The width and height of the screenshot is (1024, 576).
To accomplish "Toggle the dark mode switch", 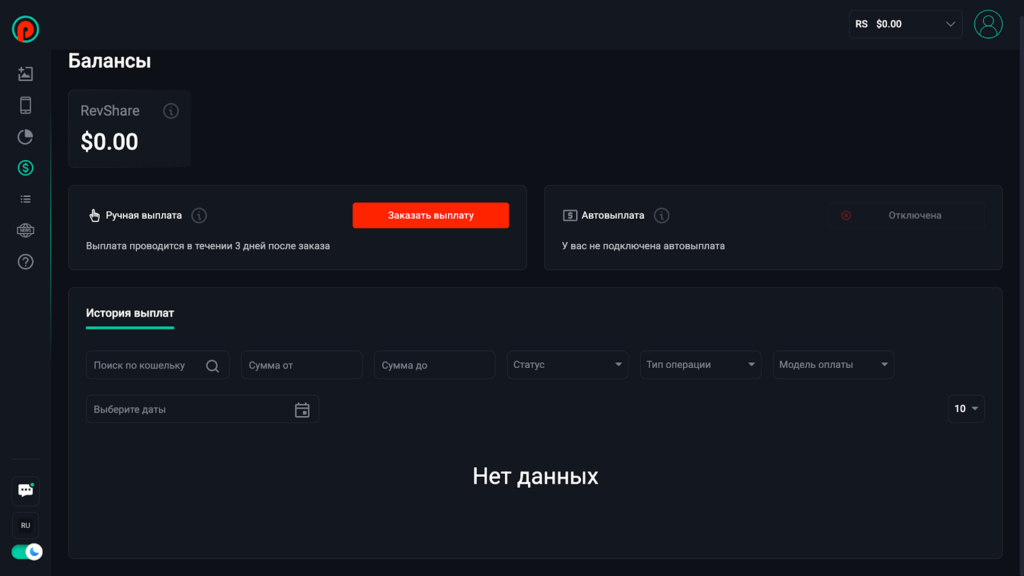I will (x=27, y=552).
